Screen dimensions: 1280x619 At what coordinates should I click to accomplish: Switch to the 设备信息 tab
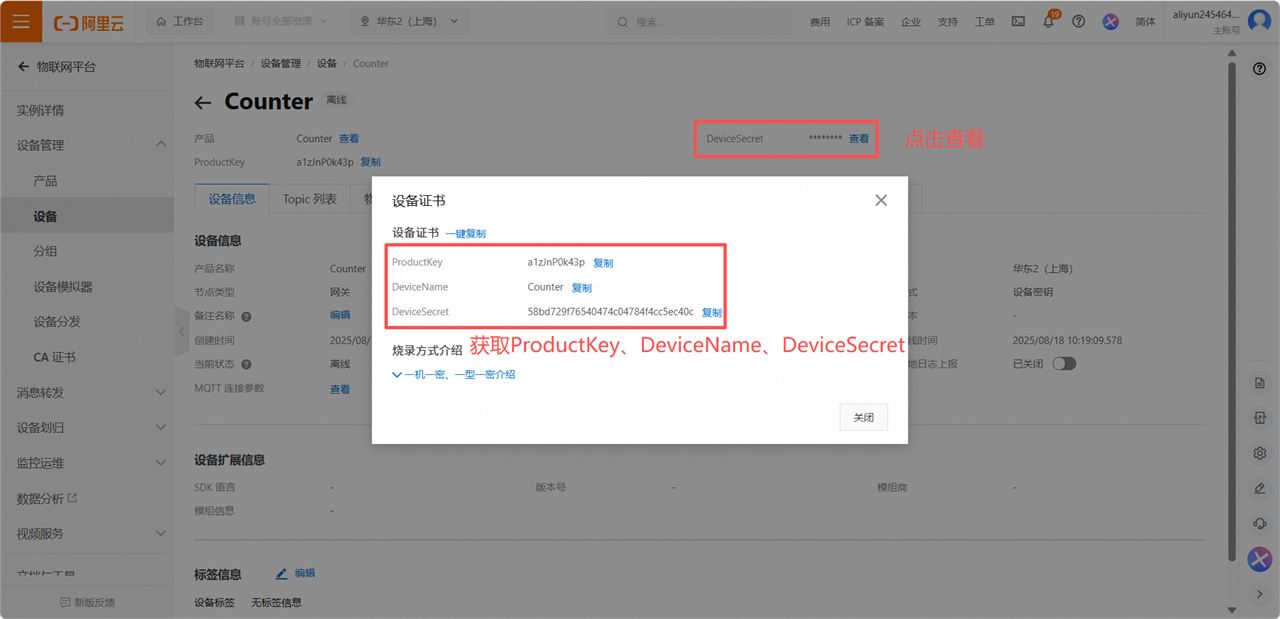(x=231, y=199)
